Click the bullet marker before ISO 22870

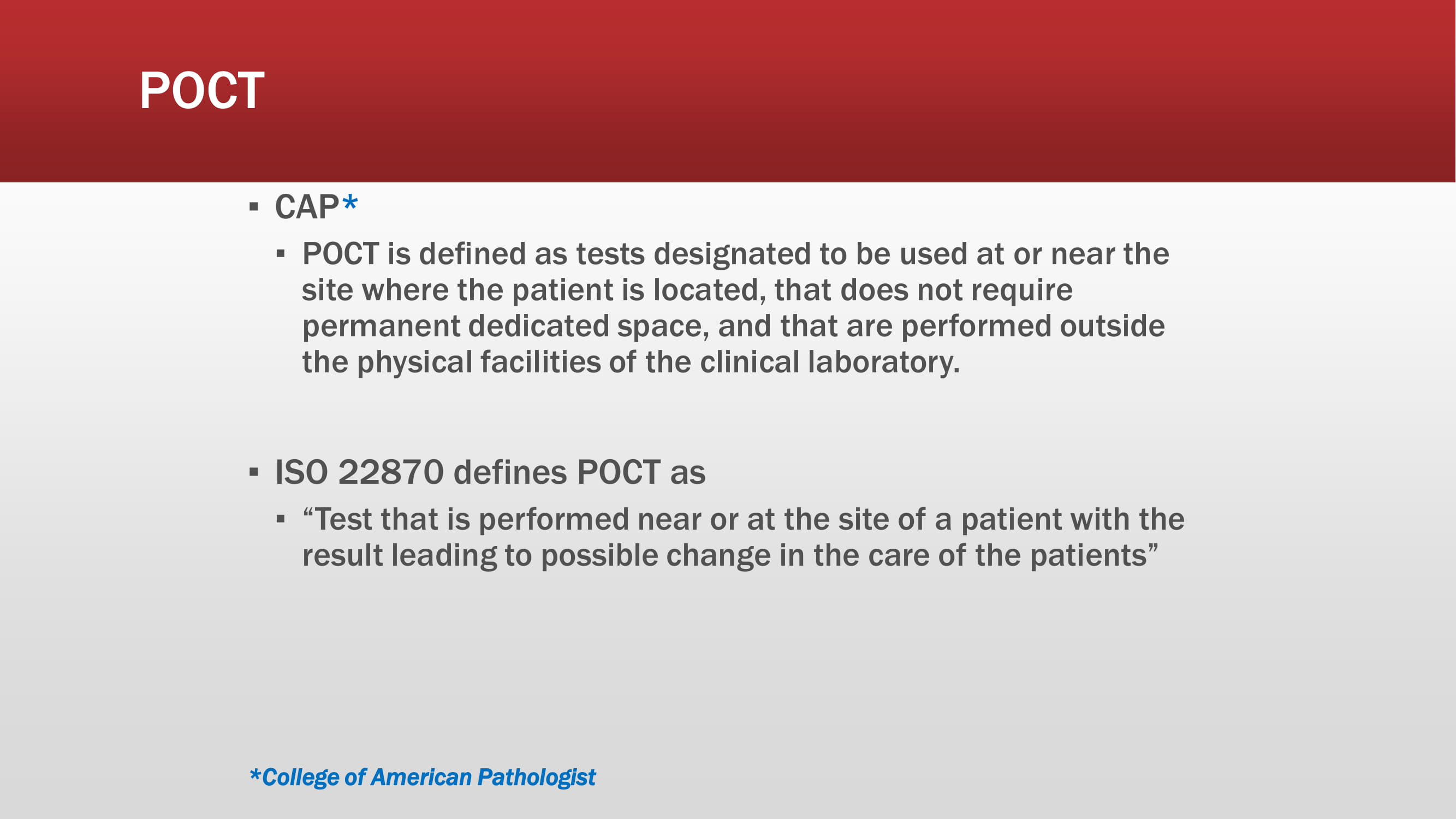click(254, 472)
